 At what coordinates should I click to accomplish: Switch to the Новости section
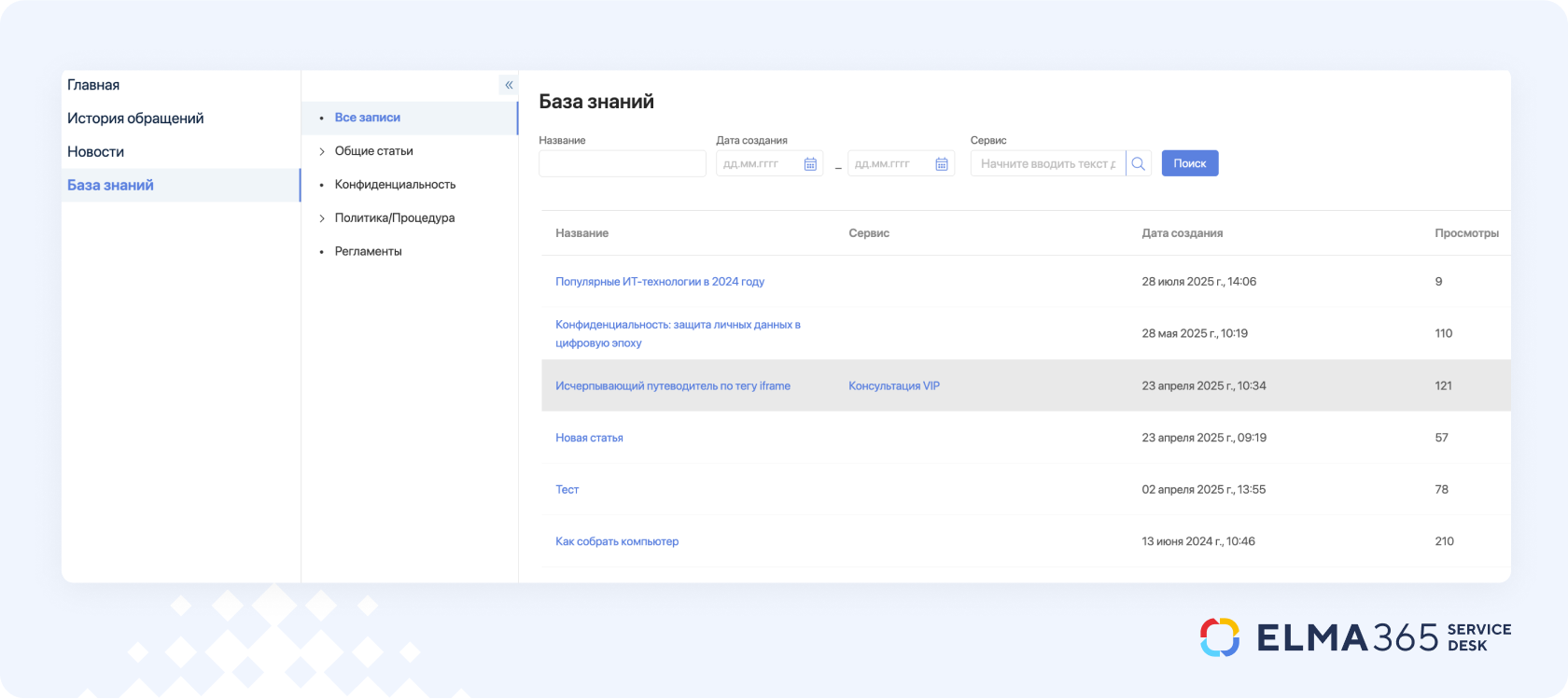pyautogui.click(x=95, y=152)
